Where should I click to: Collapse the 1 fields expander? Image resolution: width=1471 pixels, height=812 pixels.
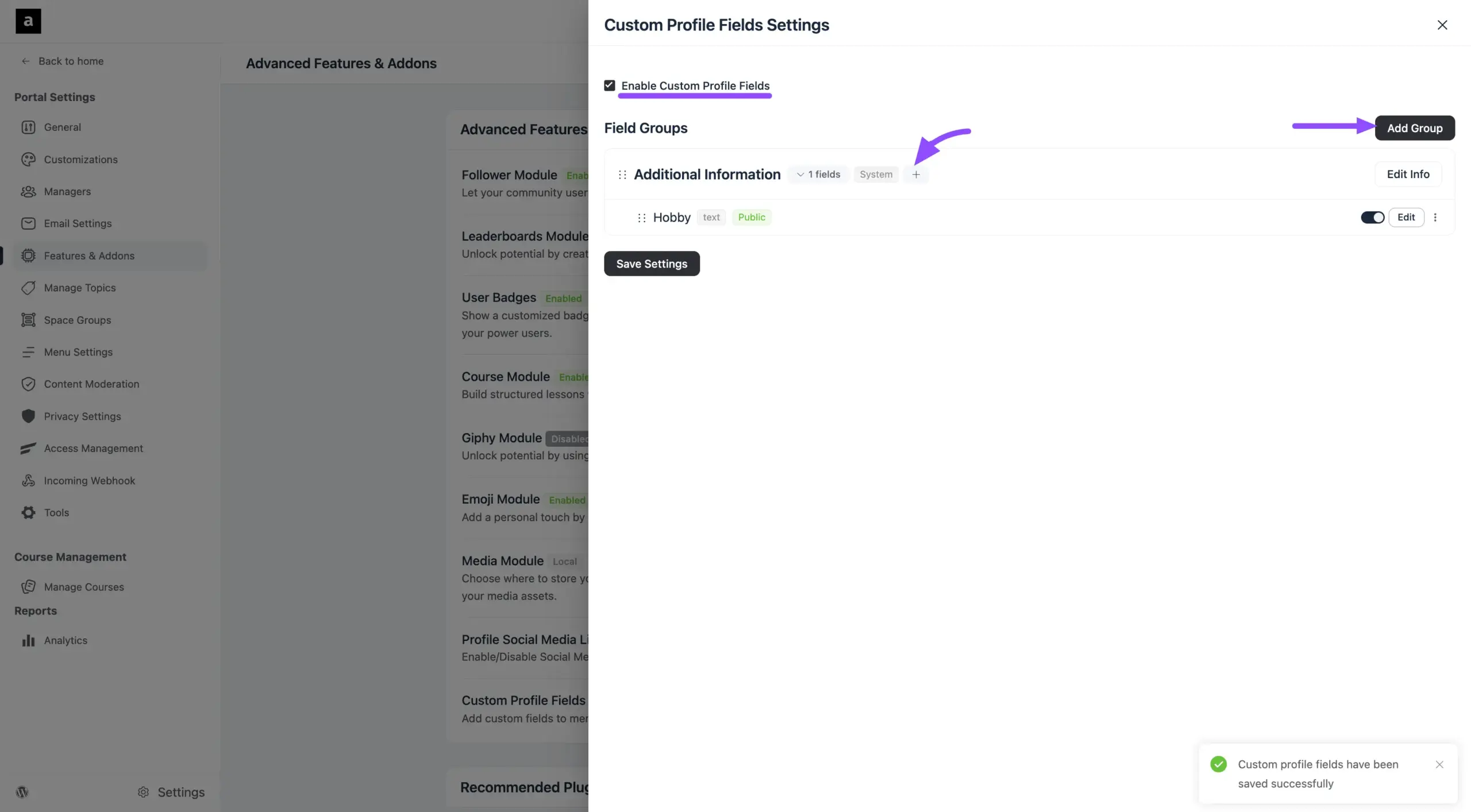(x=818, y=175)
